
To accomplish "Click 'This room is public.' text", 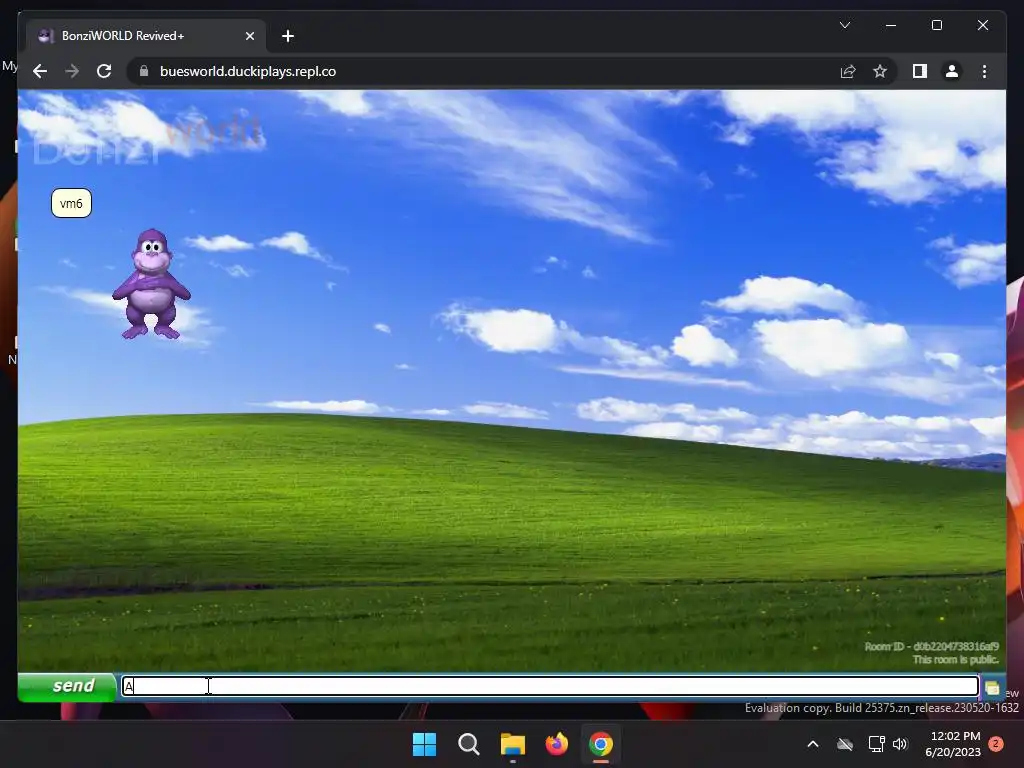I will tap(955, 660).
